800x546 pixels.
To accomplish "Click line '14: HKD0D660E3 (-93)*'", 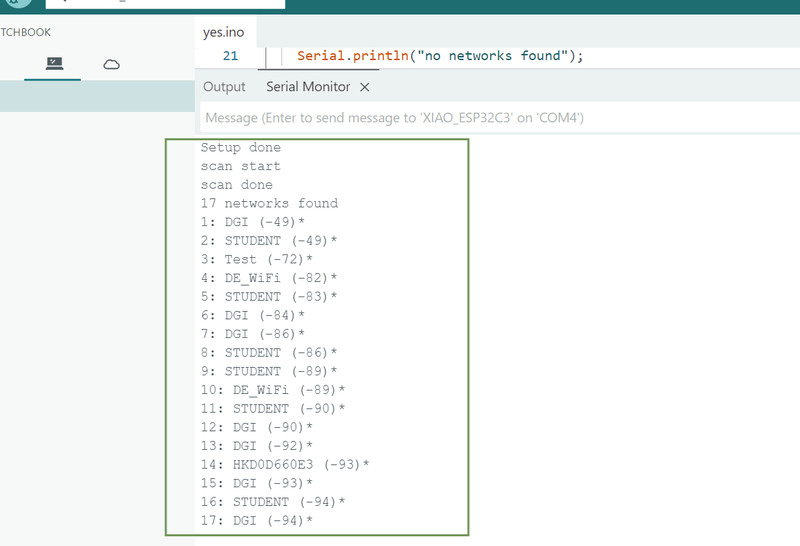I will tap(285, 464).
